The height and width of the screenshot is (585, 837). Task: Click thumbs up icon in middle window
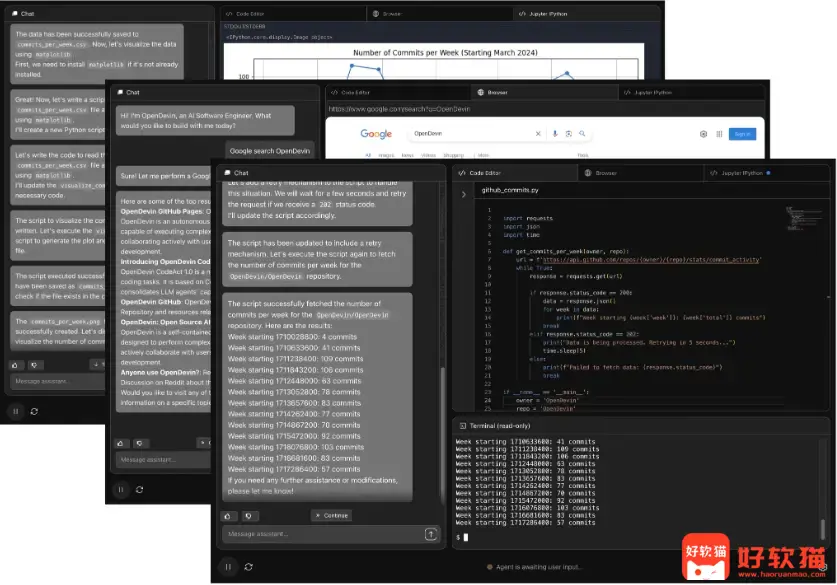point(121,443)
